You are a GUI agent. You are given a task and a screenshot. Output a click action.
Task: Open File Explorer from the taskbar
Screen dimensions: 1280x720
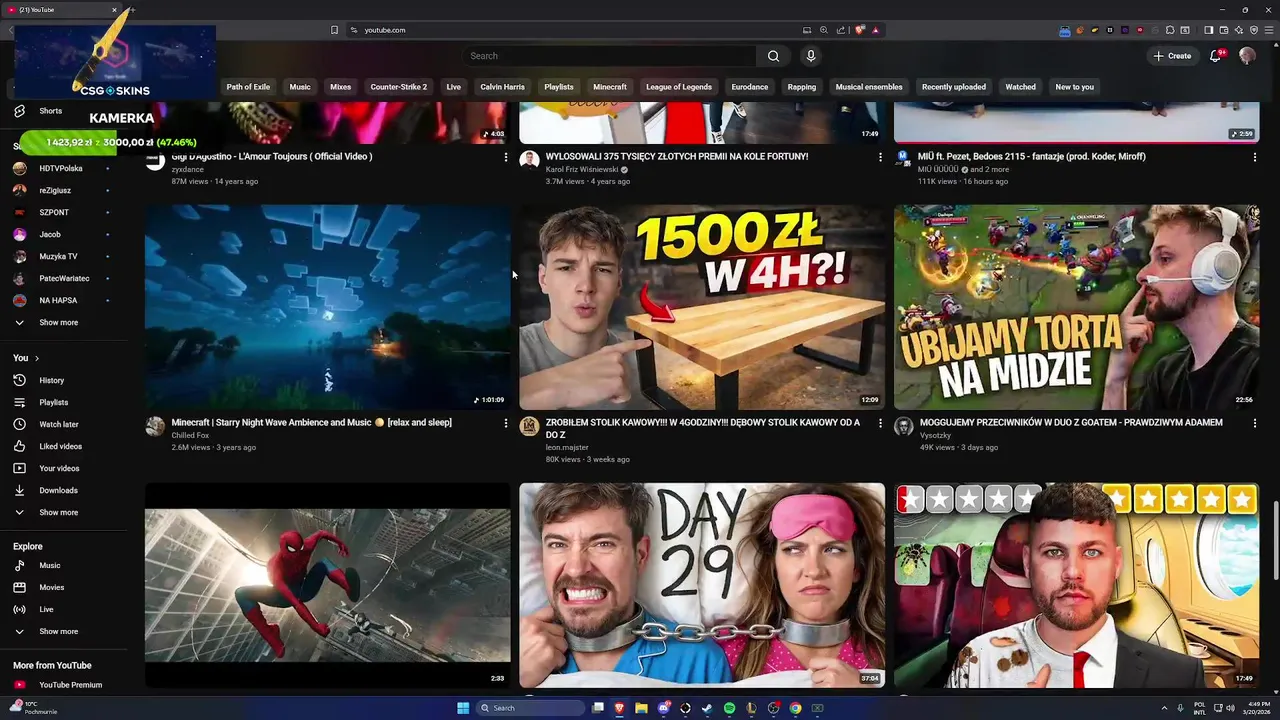[x=641, y=708]
